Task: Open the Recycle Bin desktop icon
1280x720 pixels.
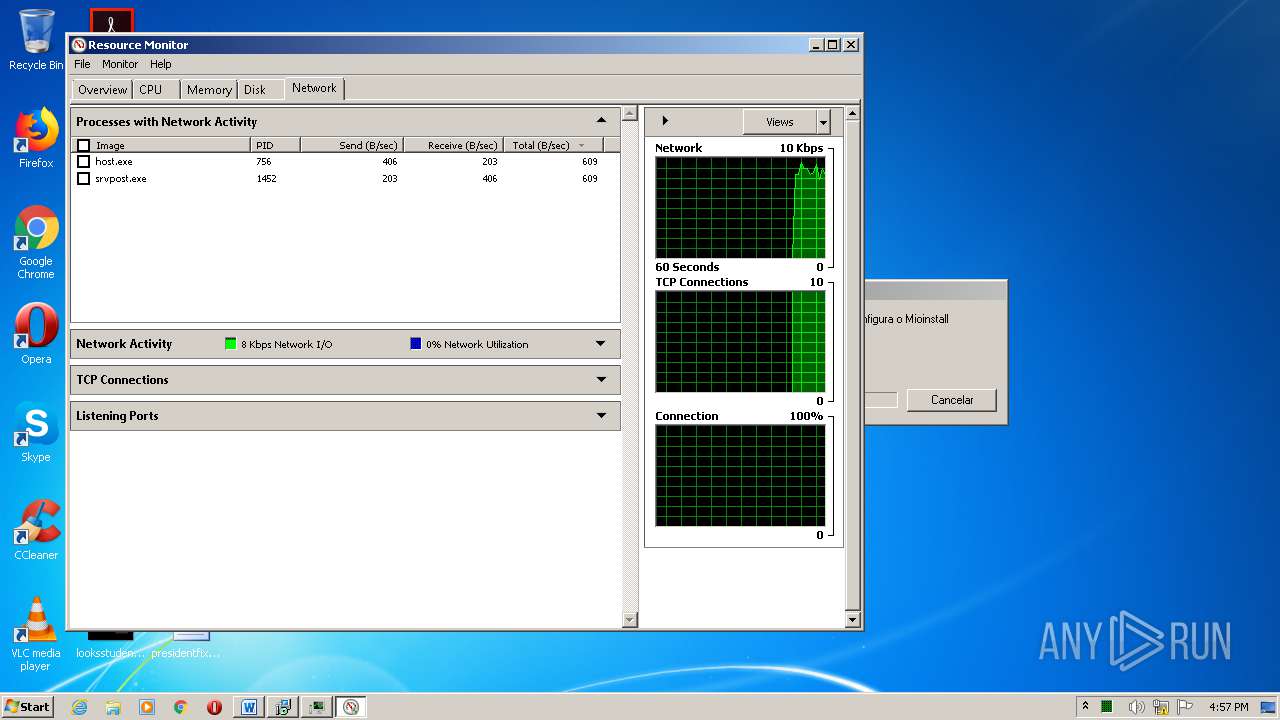Action: [36, 40]
